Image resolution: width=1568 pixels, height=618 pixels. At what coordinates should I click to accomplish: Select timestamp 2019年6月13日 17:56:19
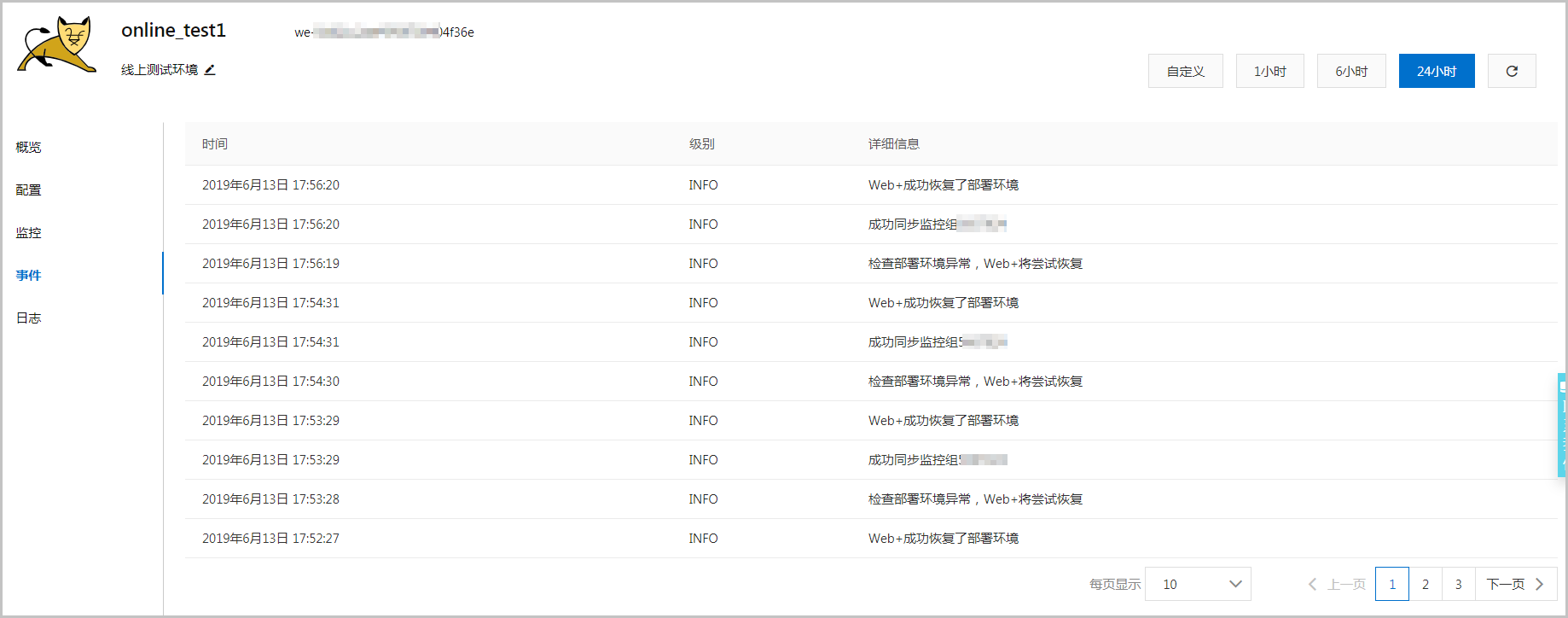point(270,263)
